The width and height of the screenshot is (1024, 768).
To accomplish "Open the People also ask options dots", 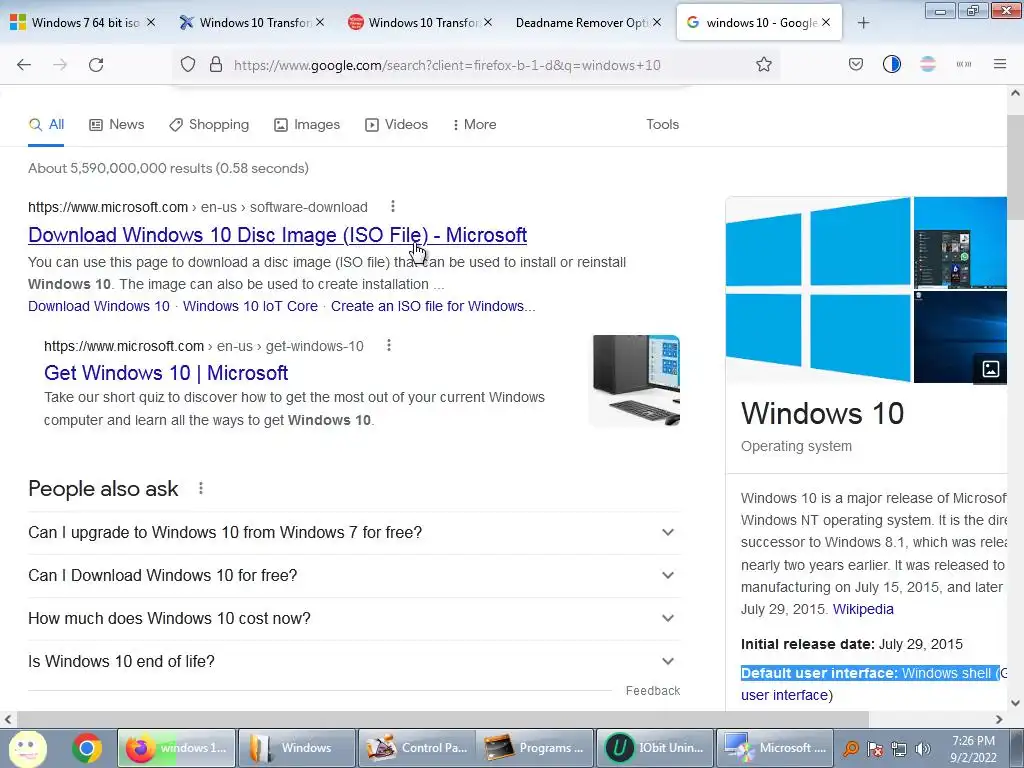I will pos(200,488).
